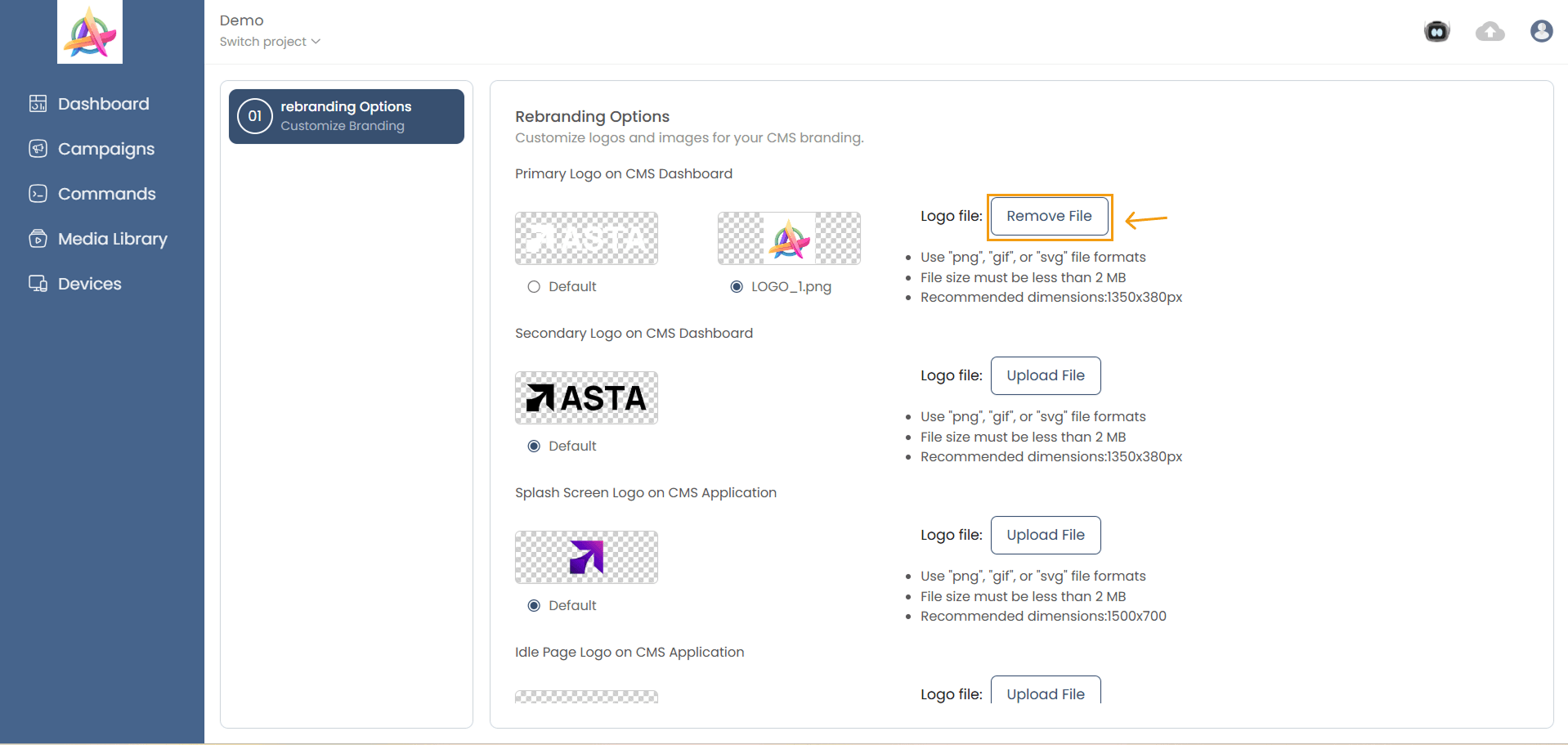The width and height of the screenshot is (1568, 745).
Task: Expand the Switch project dropdown
Action: pyautogui.click(x=270, y=42)
